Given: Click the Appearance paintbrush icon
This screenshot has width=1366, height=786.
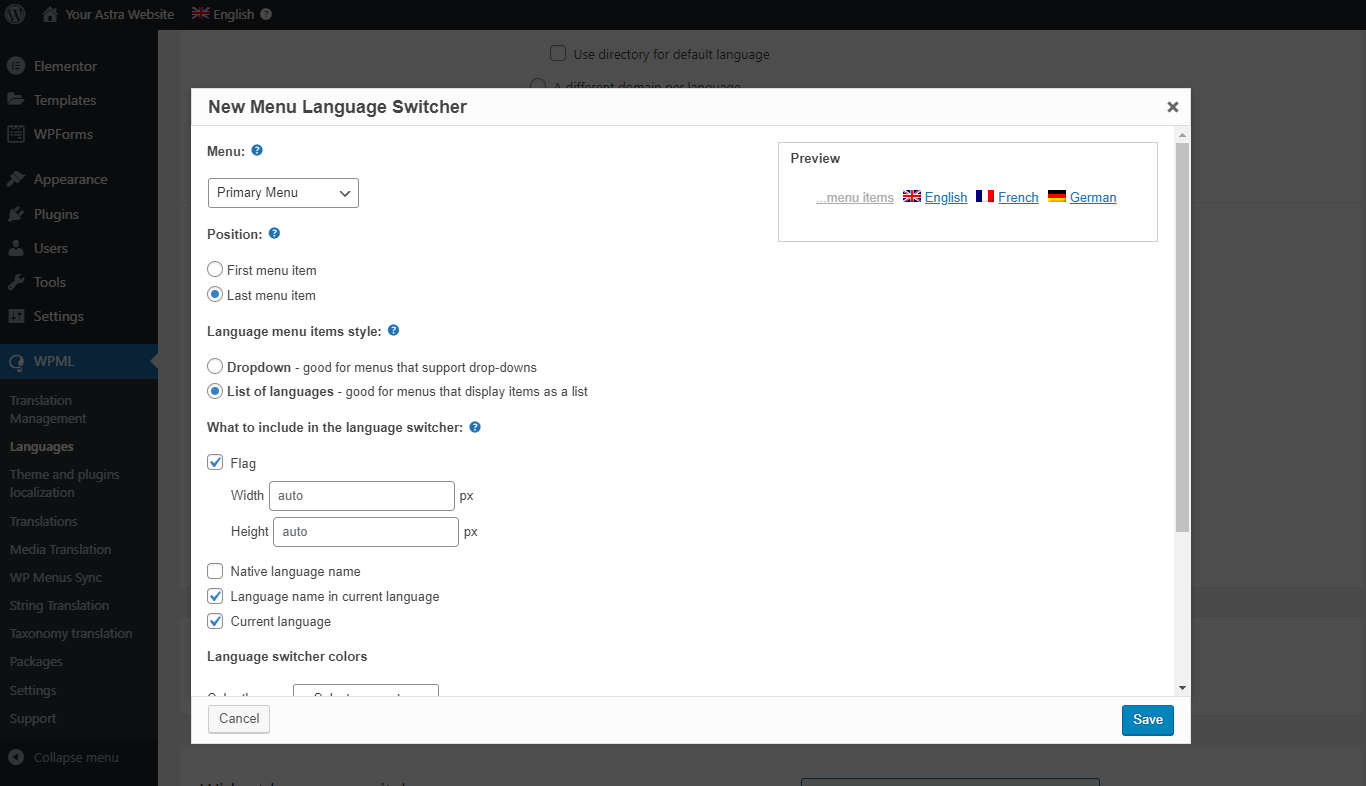Looking at the screenshot, I should click(16, 179).
